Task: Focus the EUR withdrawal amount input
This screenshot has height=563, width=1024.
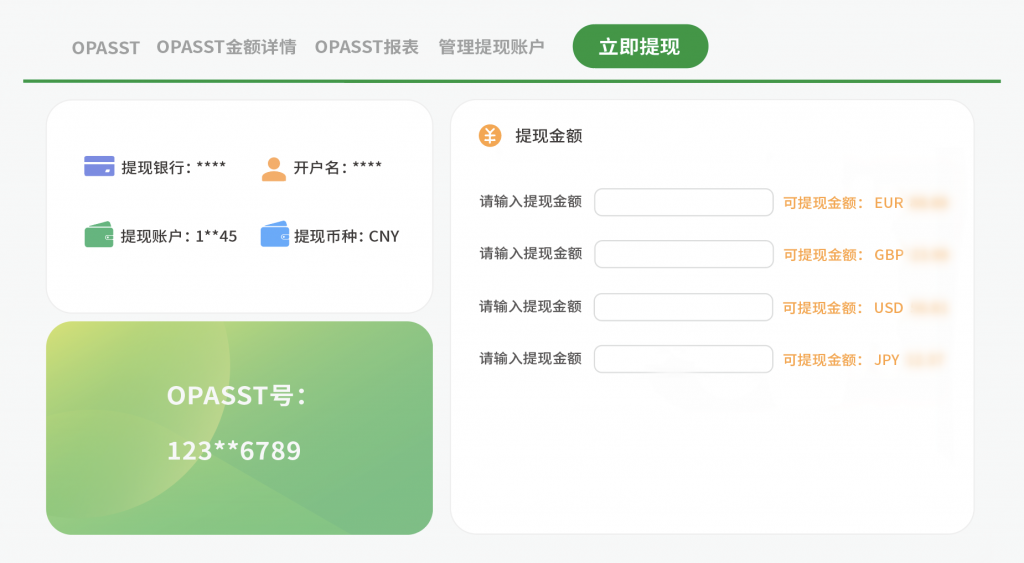Action: (684, 202)
